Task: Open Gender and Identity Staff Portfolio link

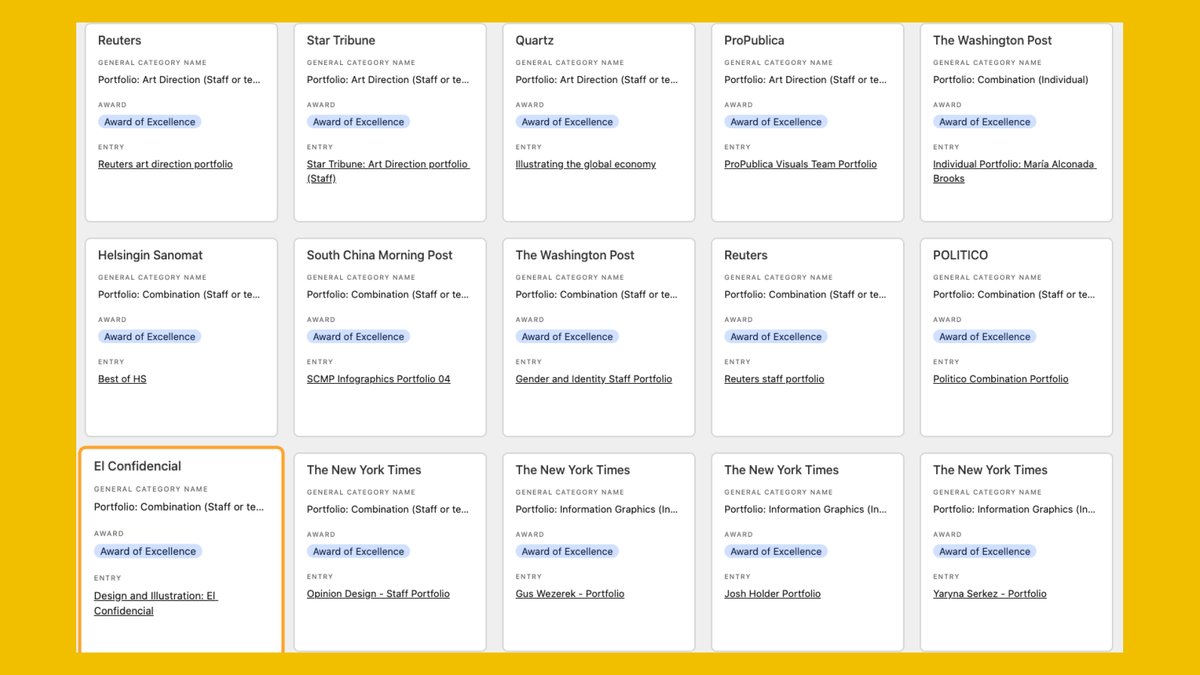Action: [x=594, y=379]
